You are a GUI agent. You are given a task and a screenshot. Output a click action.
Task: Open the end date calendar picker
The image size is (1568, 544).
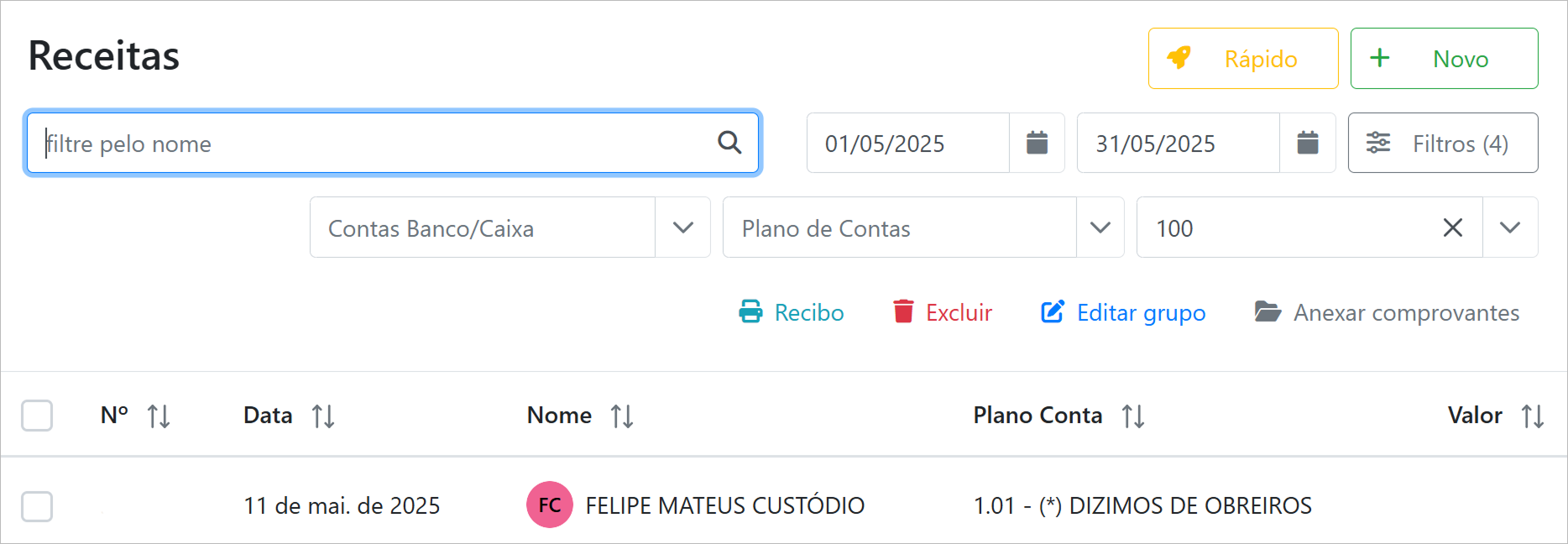1308,143
